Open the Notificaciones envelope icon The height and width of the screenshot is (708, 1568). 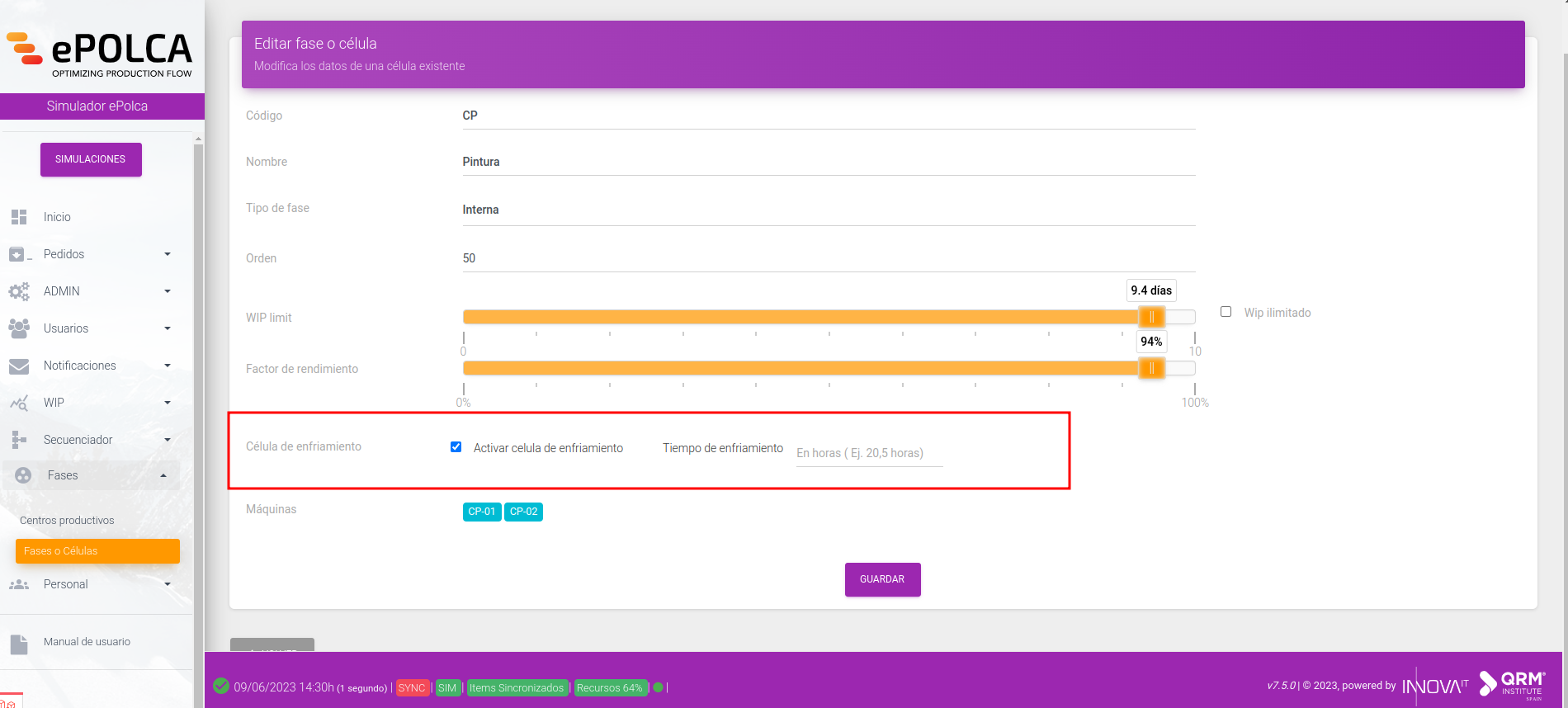click(x=19, y=366)
